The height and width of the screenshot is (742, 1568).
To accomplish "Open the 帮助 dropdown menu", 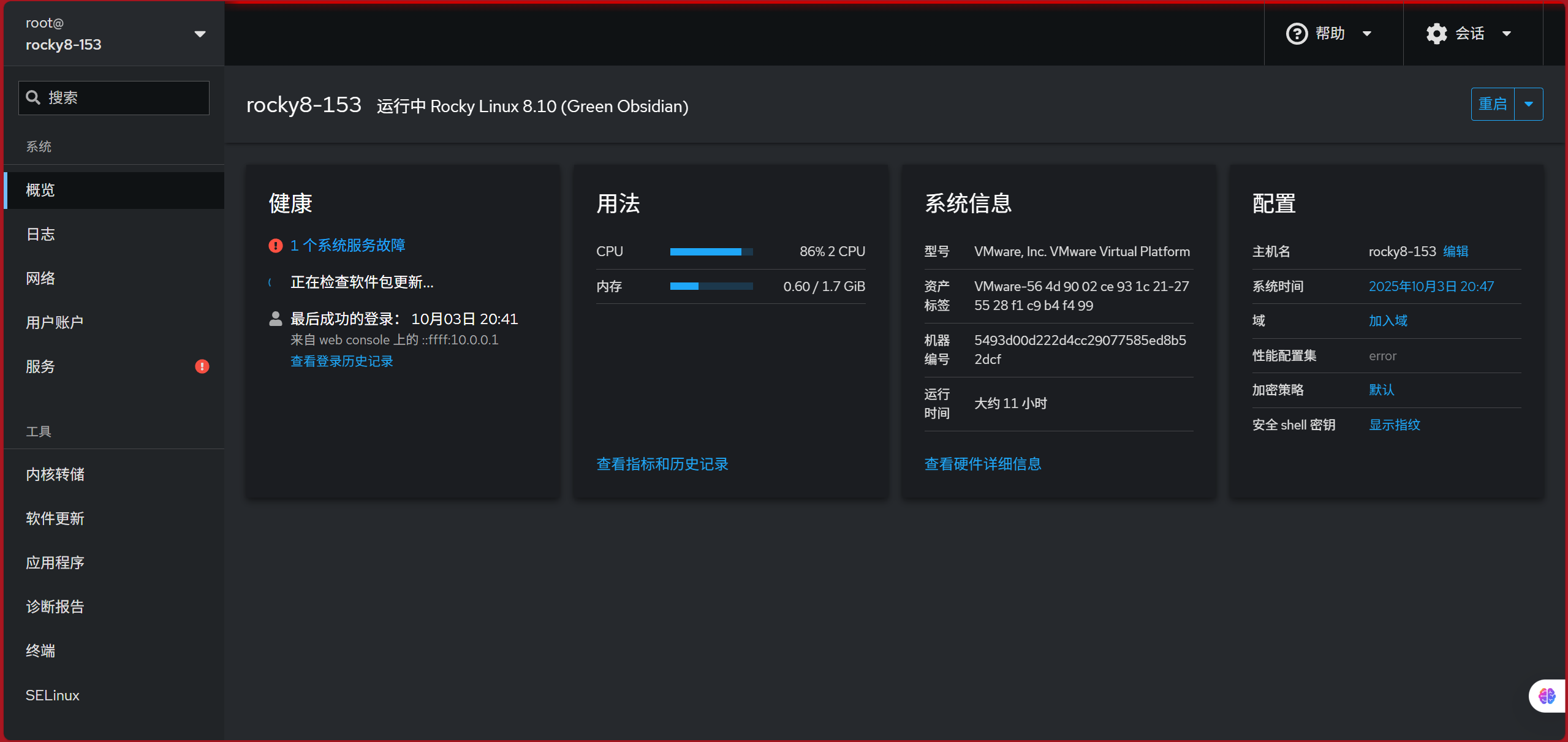I will (x=1330, y=34).
